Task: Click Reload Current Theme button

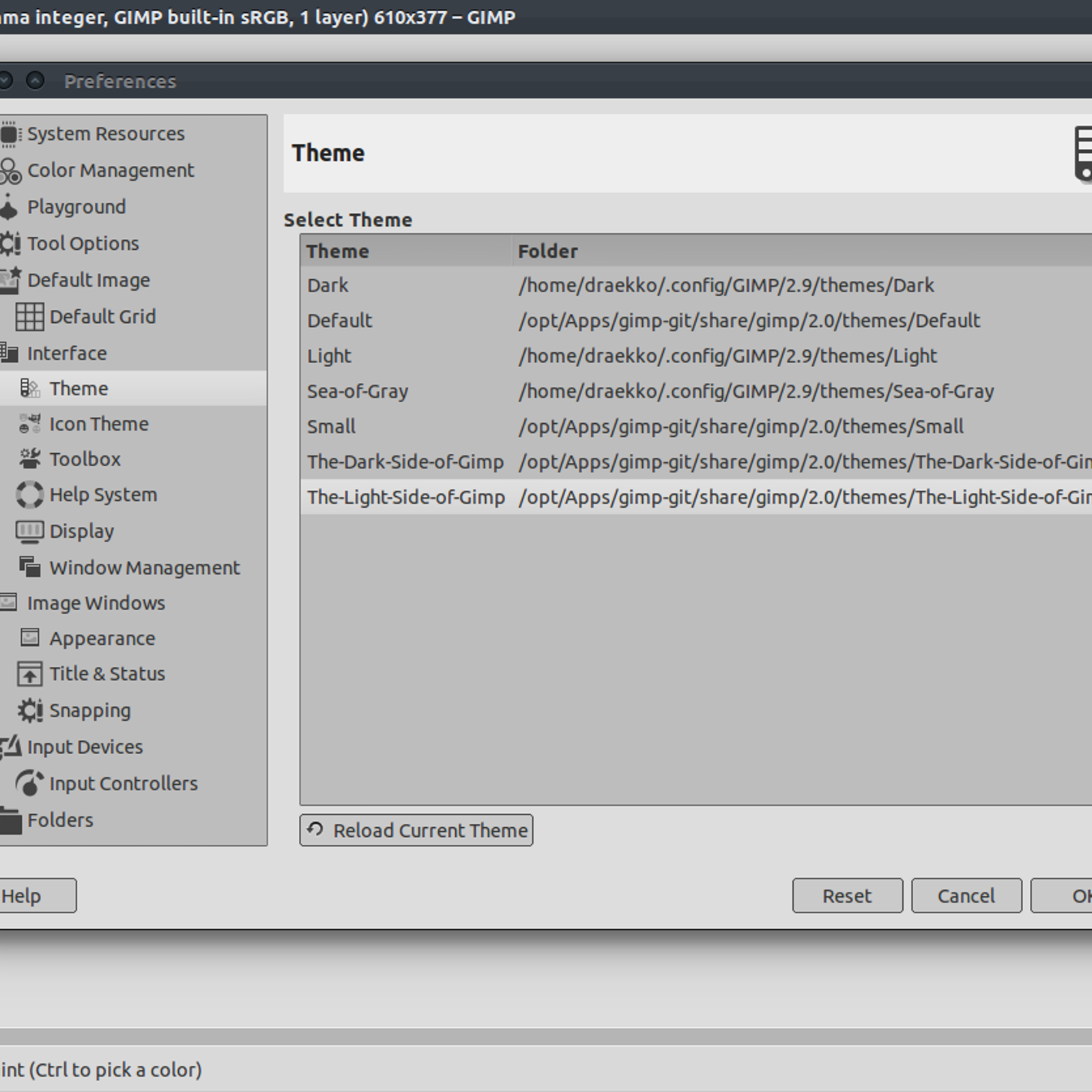Action: tap(416, 831)
